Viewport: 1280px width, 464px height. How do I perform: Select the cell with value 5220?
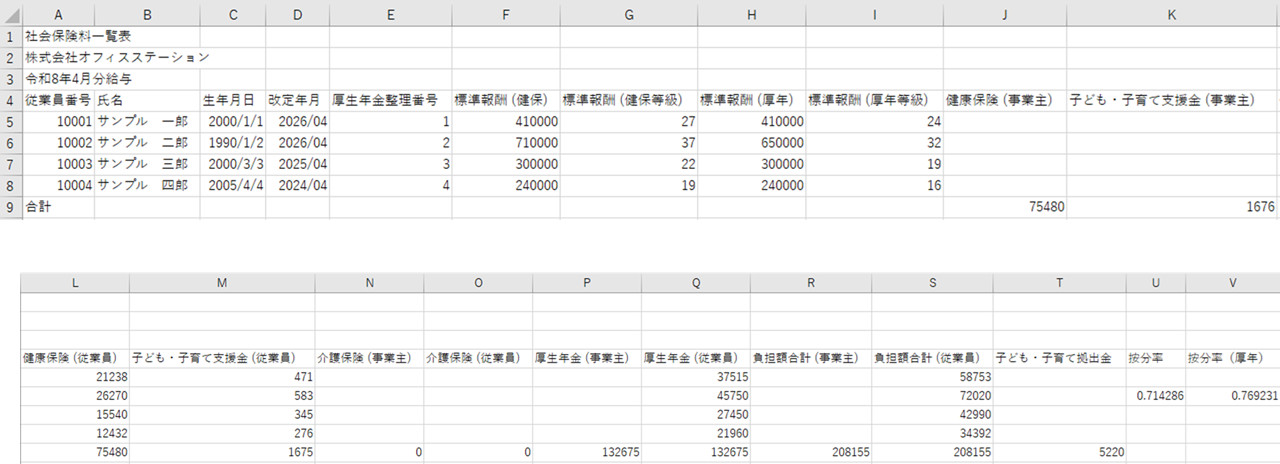coord(1059,453)
